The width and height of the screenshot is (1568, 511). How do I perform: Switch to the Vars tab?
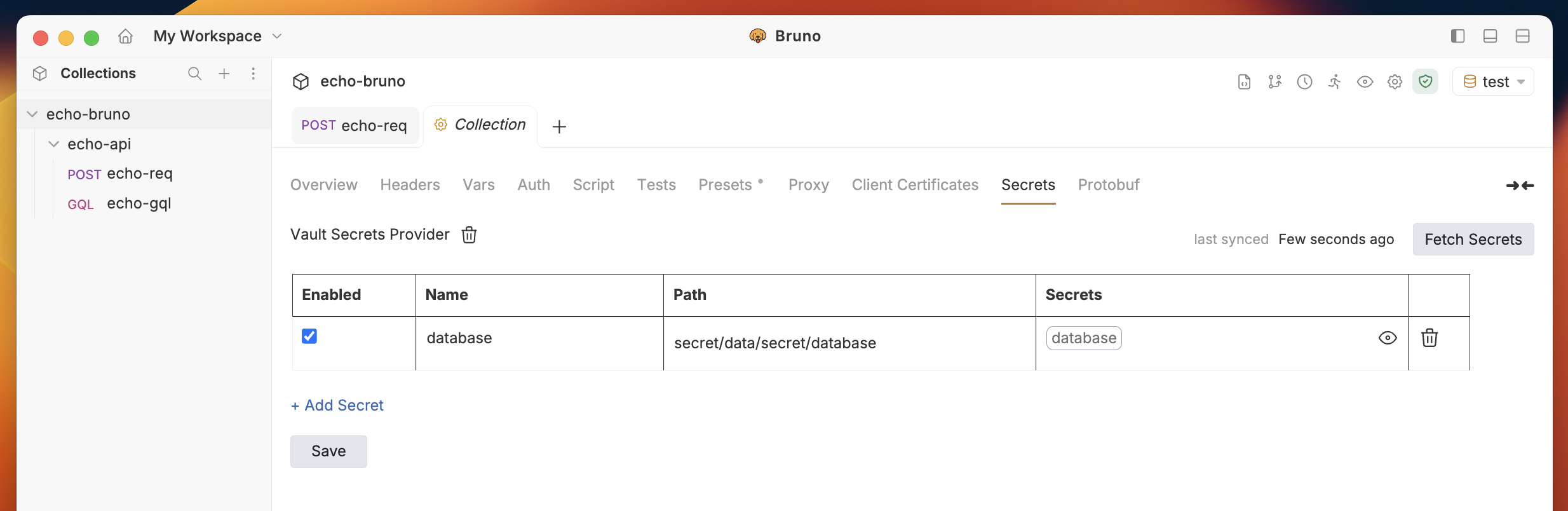478,185
